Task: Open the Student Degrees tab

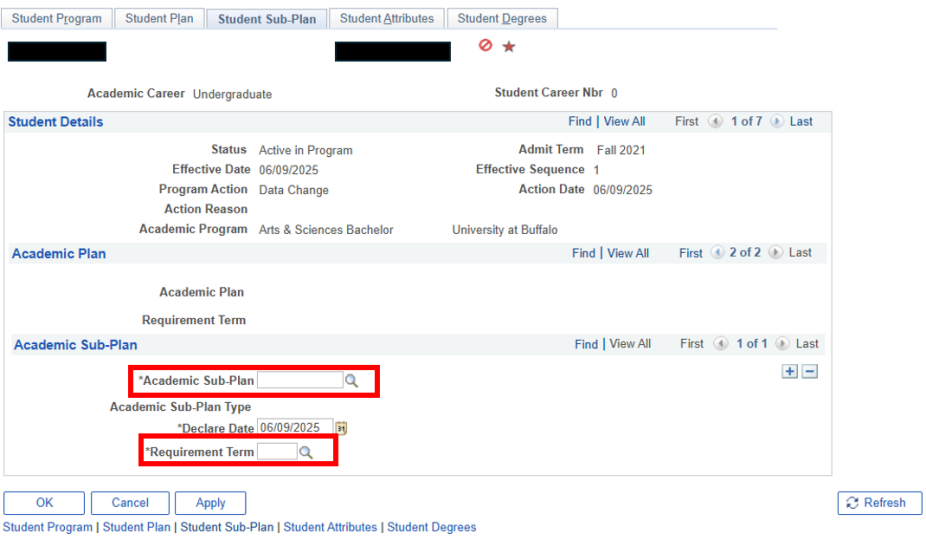Action: pyautogui.click(x=502, y=18)
